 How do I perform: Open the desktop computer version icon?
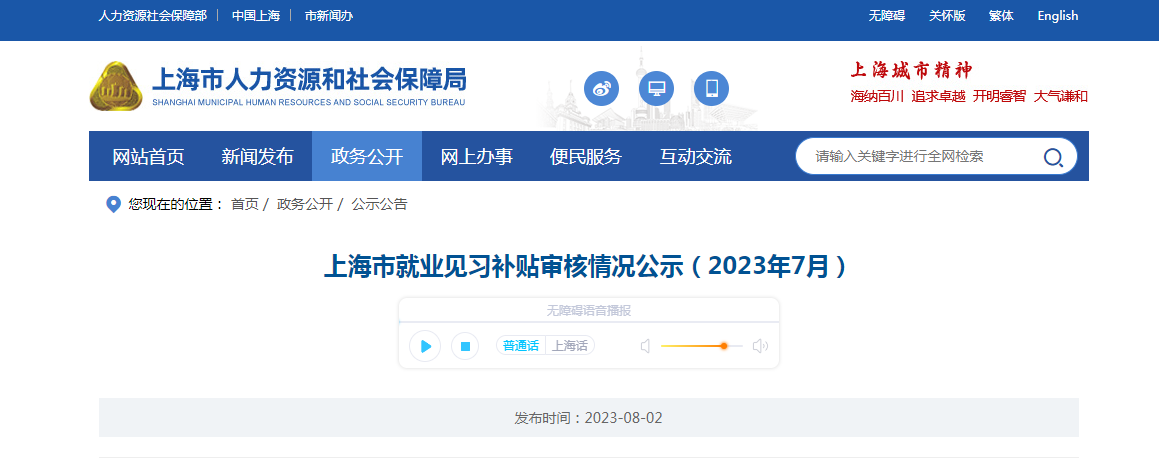point(656,89)
